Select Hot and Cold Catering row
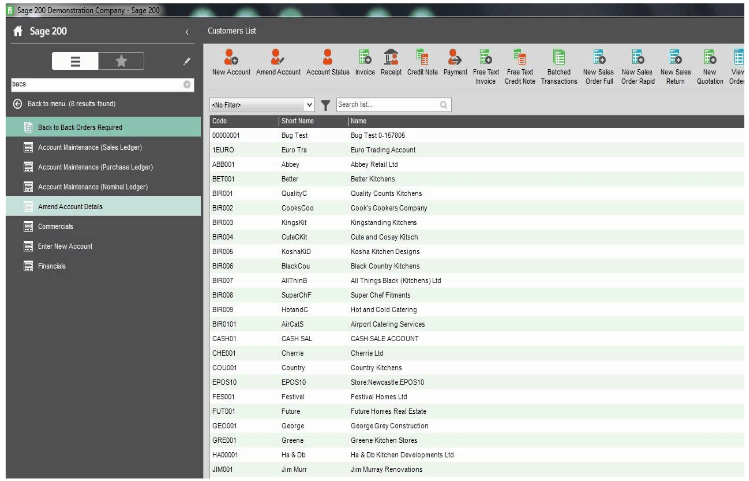 (x=477, y=310)
